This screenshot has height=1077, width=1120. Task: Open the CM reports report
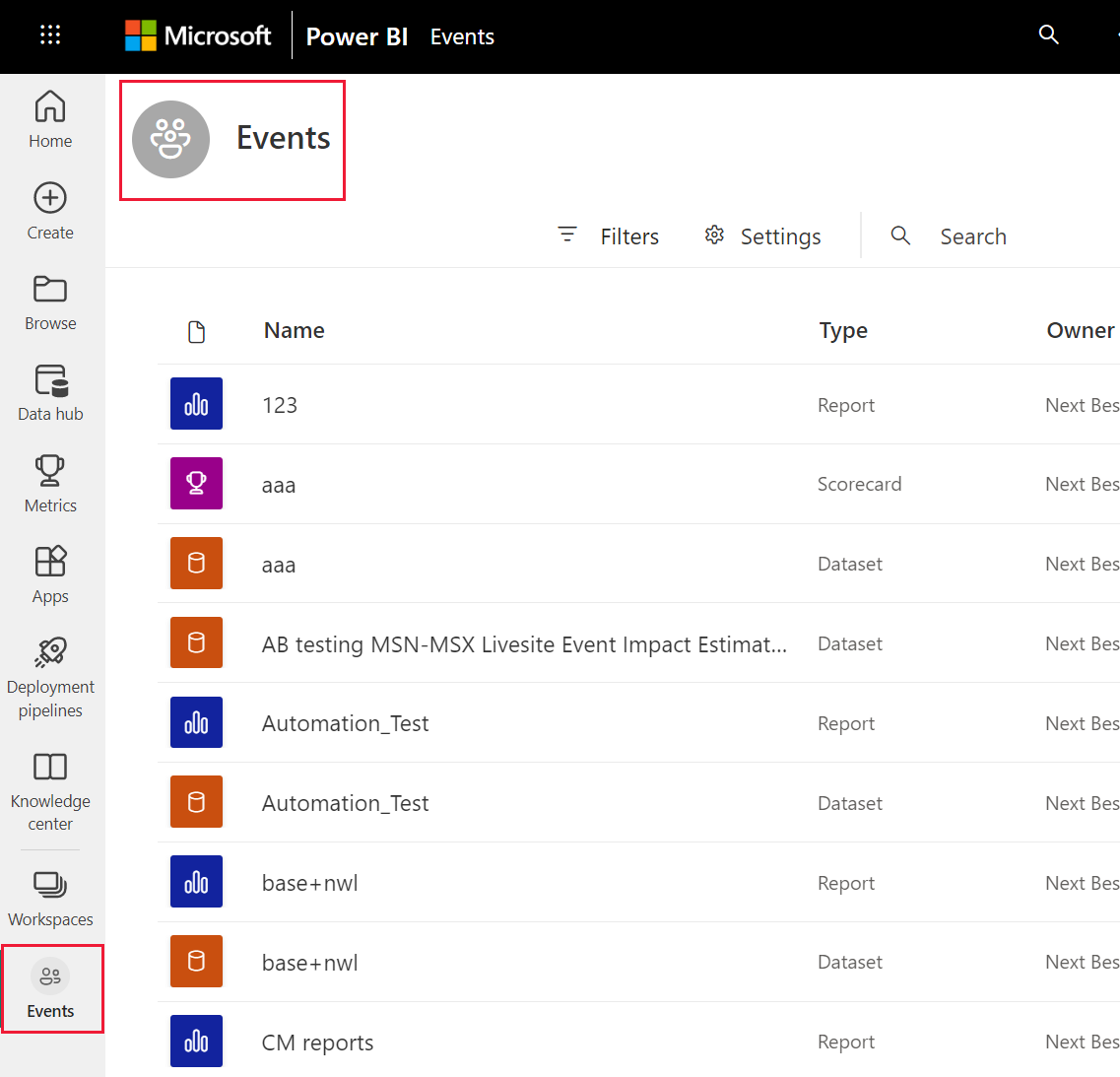tap(317, 1043)
